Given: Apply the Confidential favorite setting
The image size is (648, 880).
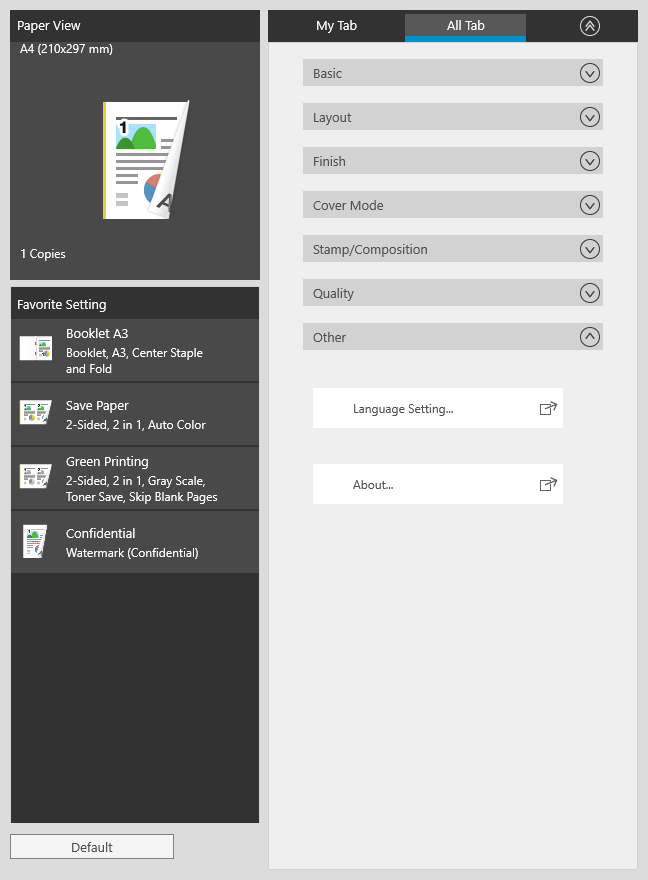Looking at the screenshot, I should click(135, 542).
